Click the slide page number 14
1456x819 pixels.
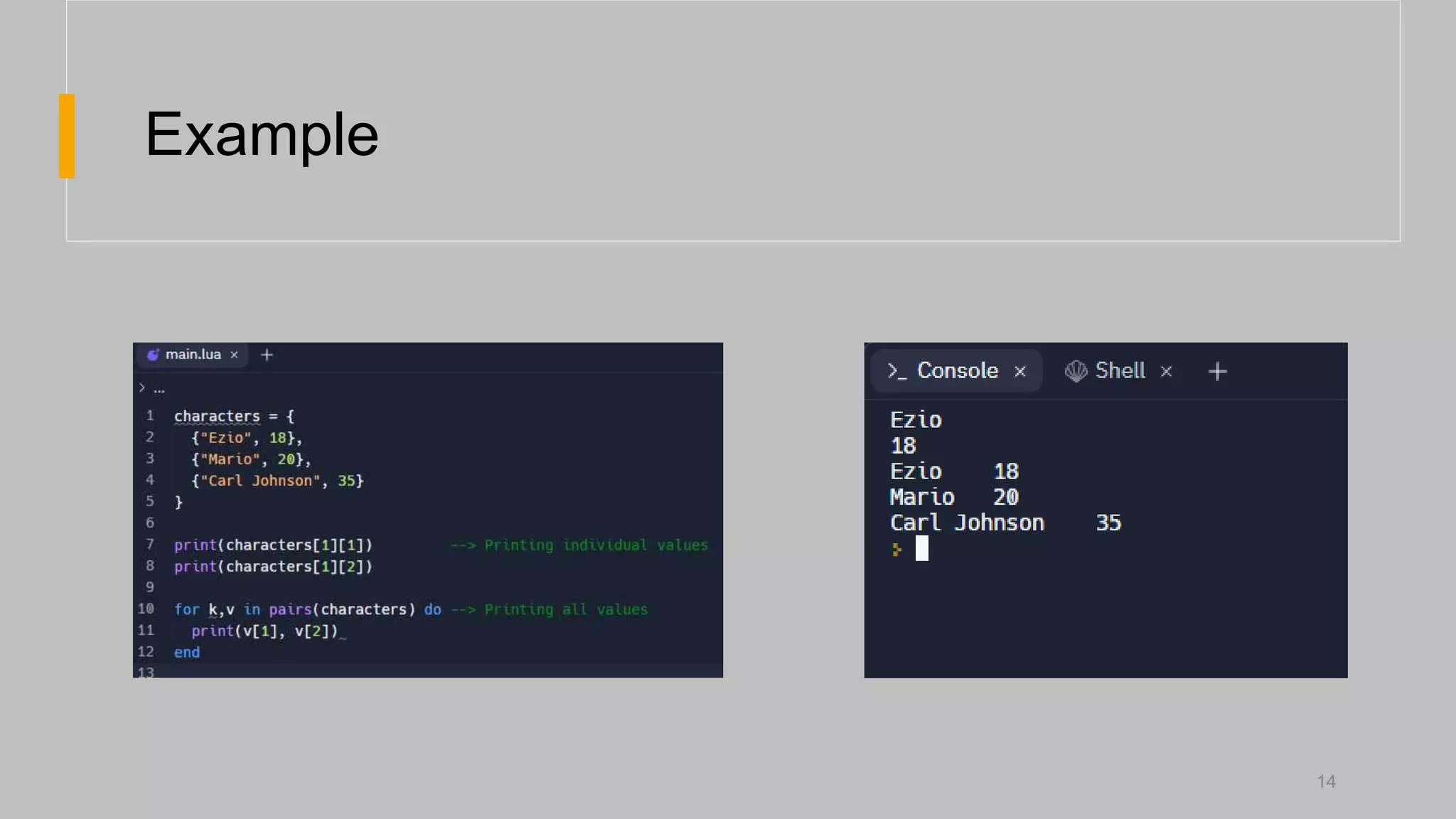1326,781
